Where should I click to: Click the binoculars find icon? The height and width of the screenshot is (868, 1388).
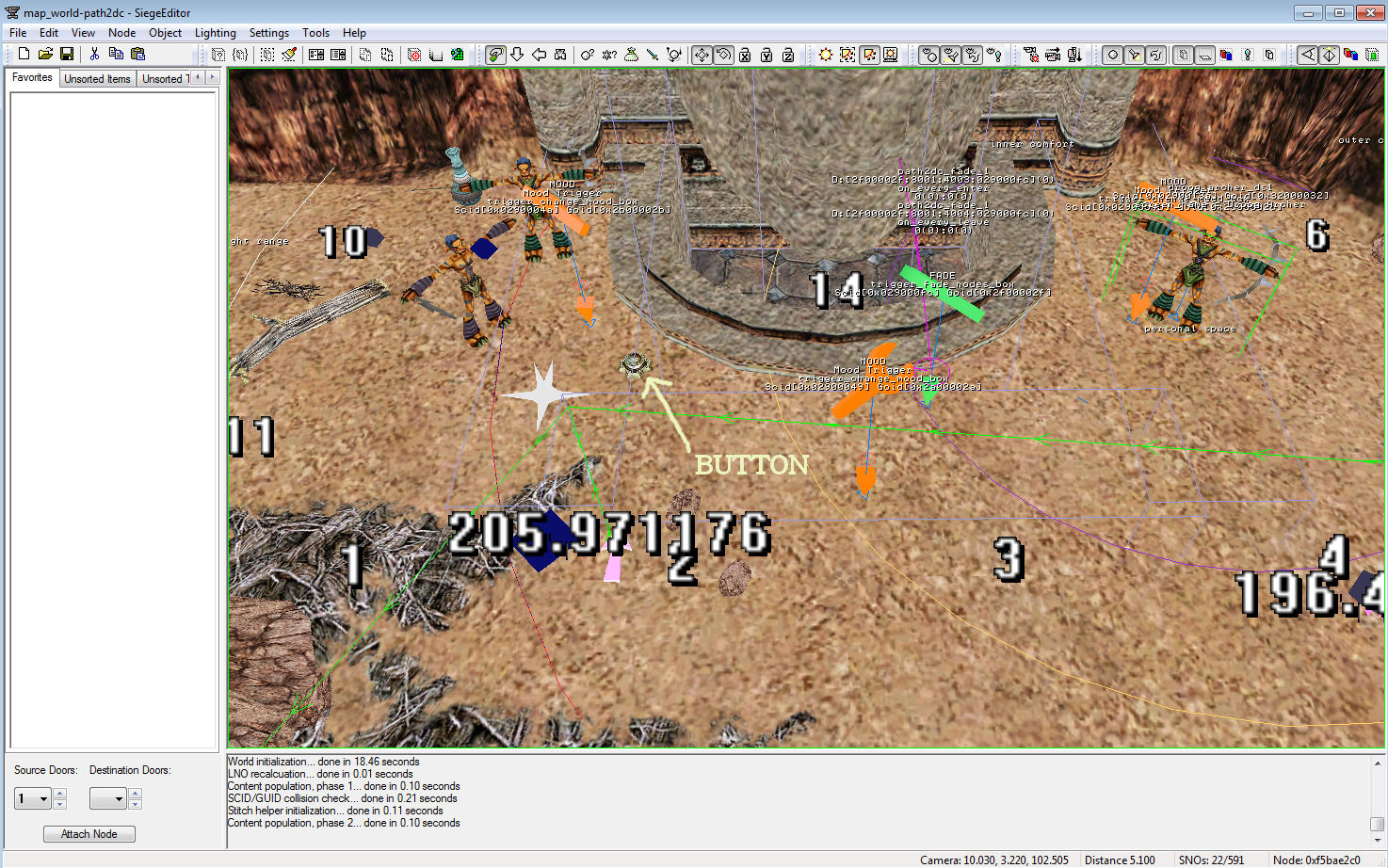[x=560, y=55]
